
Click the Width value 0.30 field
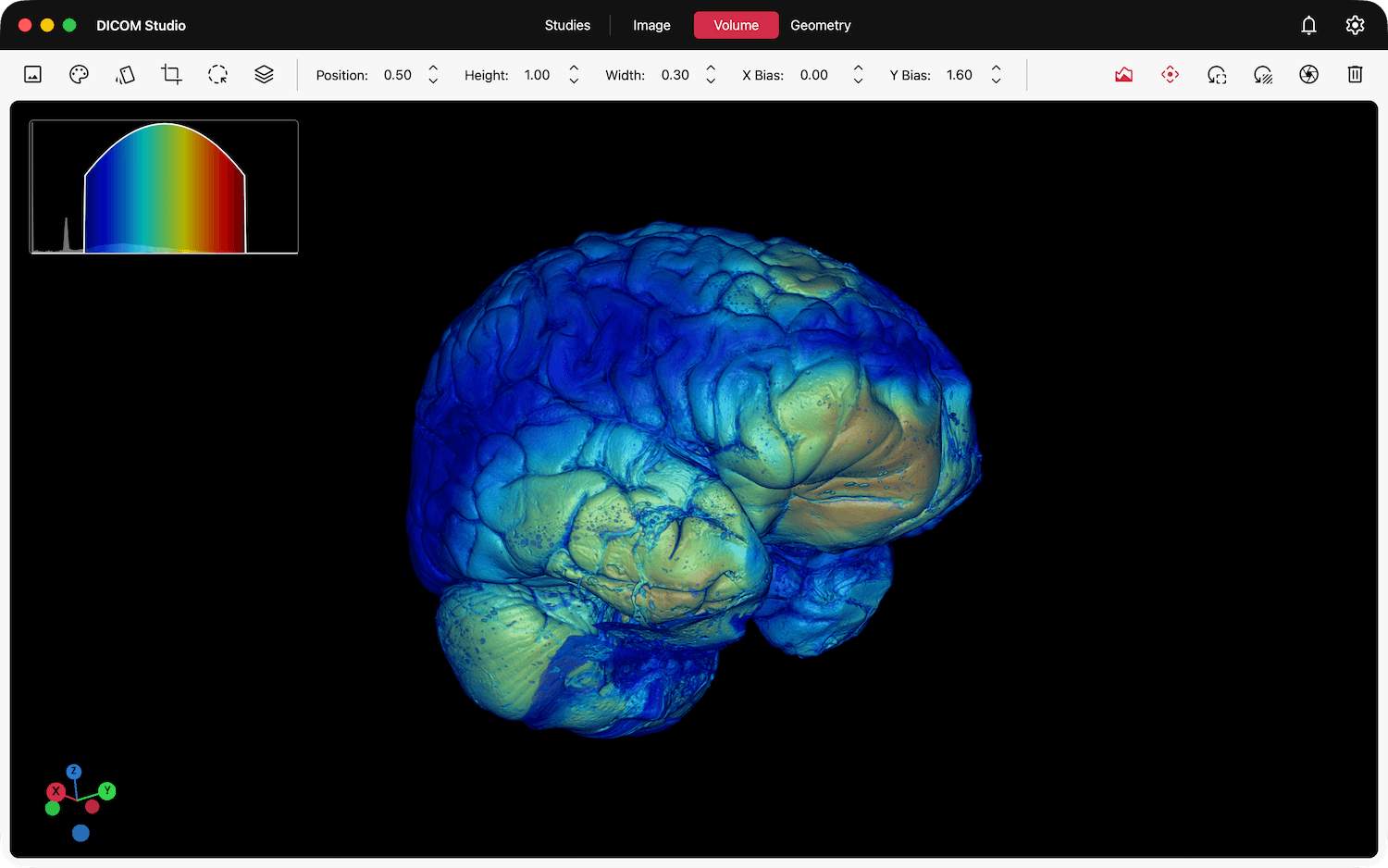(675, 75)
